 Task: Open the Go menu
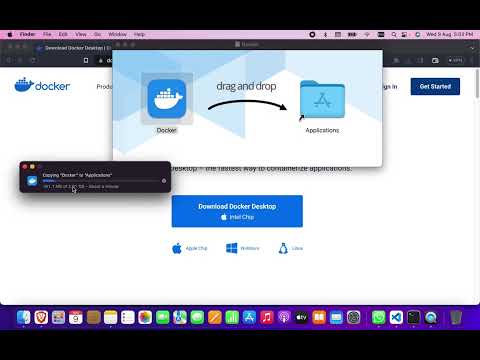97,34
